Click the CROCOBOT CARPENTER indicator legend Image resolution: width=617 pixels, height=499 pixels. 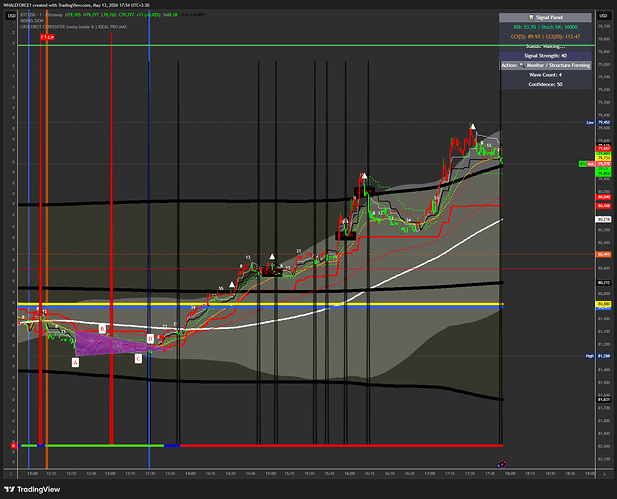[x=74, y=27]
